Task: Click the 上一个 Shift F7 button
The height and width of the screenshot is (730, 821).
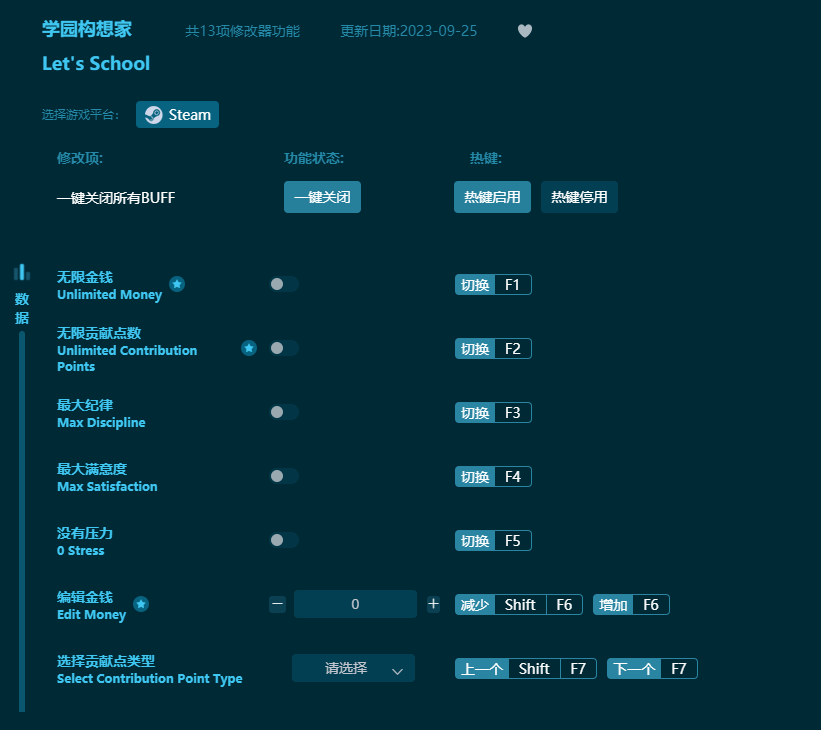Action: pyautogui.click(x=525, y=668)
